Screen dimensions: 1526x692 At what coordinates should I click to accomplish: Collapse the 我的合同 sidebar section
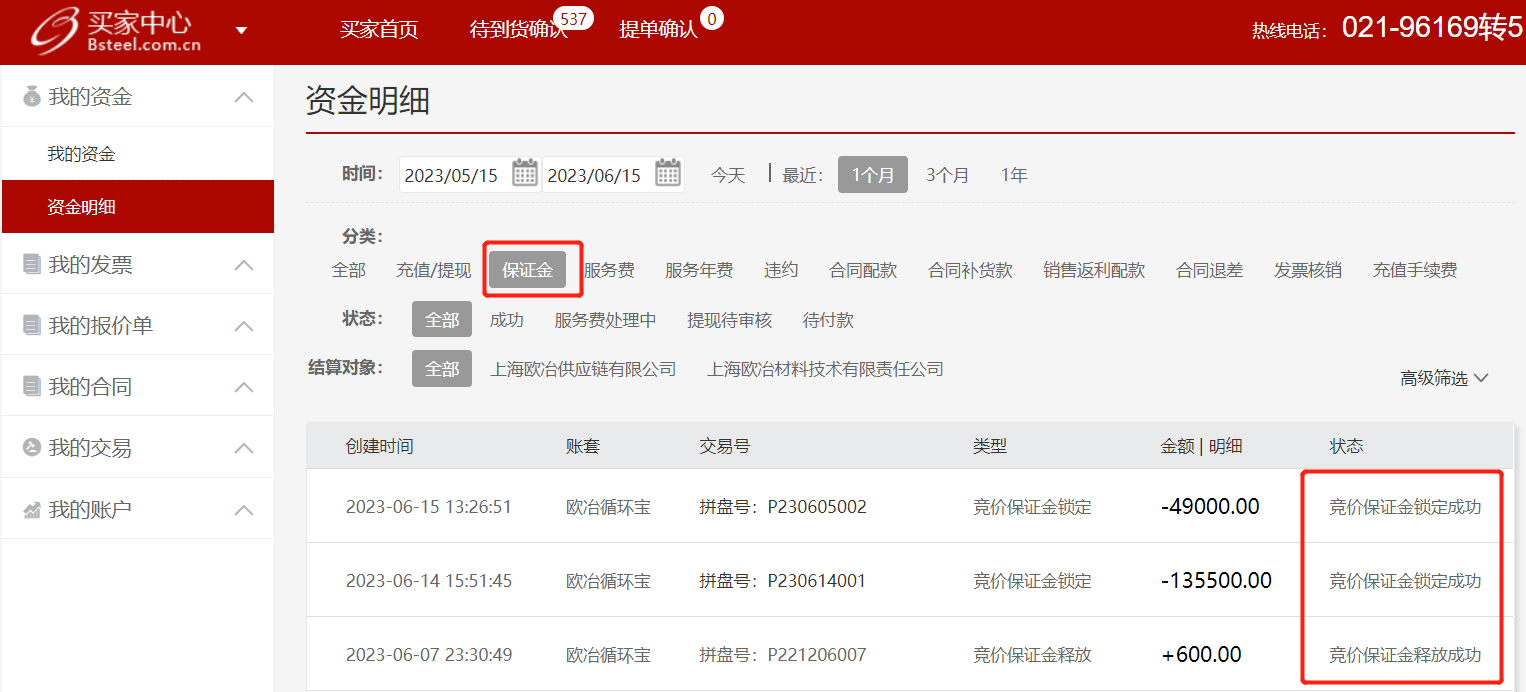[x=243, y=387]
